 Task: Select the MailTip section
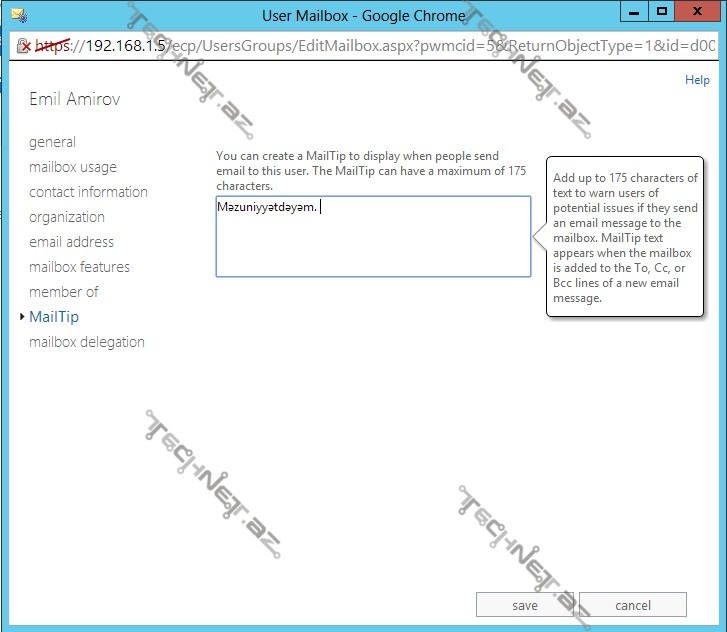tap(54, 317)
